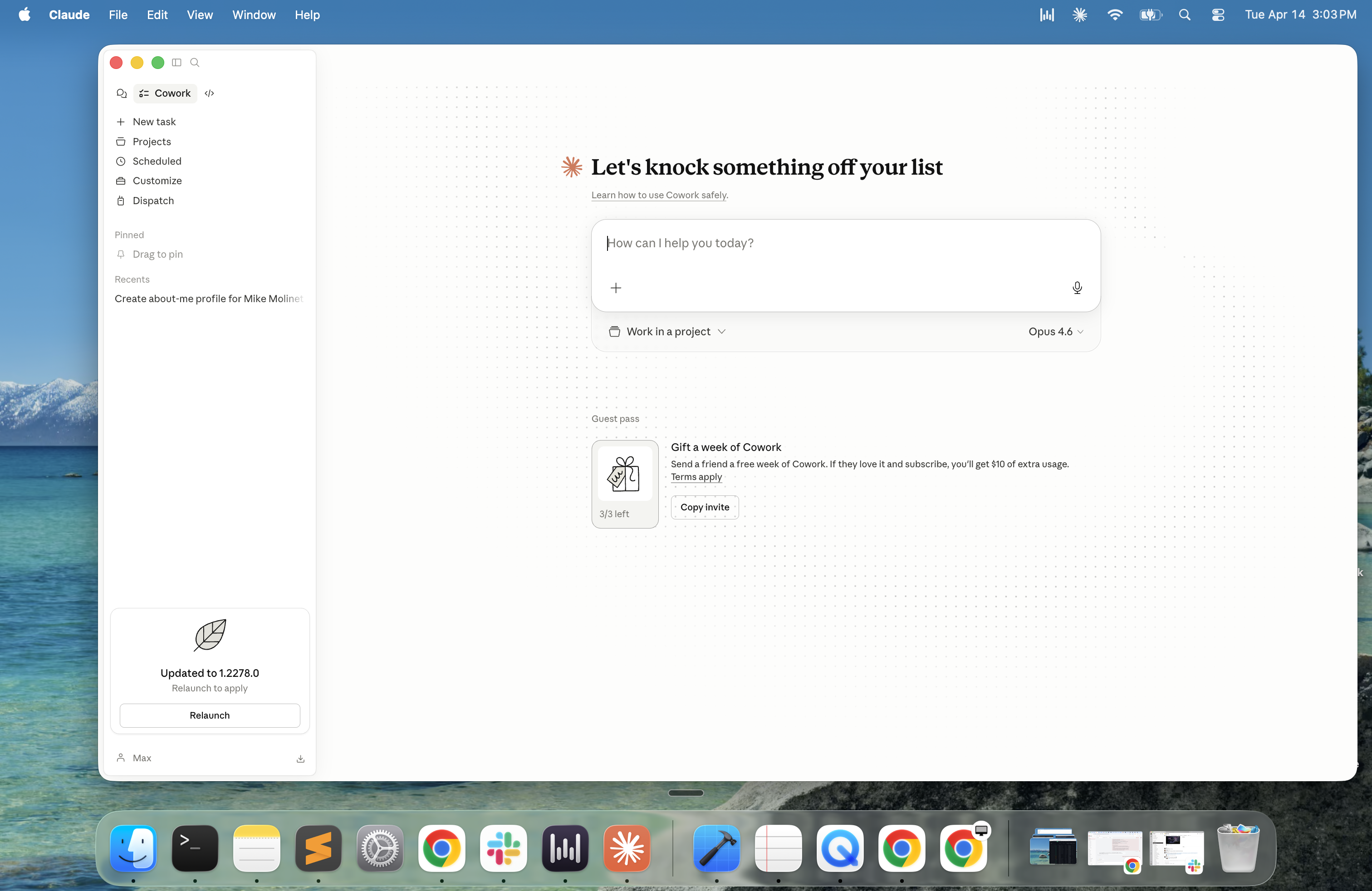Click the microphone dictation icon
The width and height of the screenshot is (1372, 891).
[1077, 288]
